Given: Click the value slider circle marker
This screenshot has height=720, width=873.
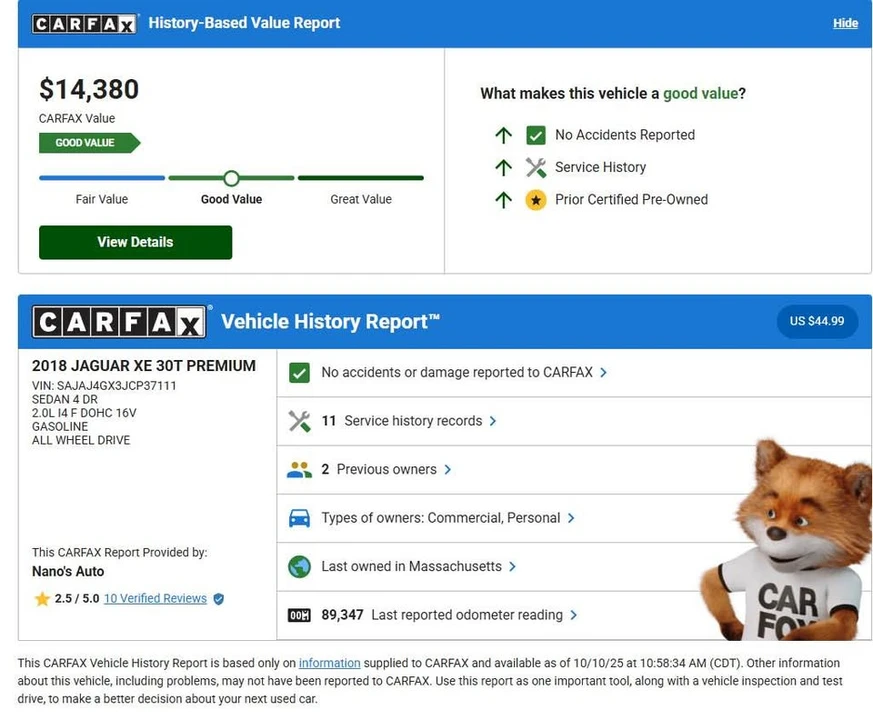Looking at the screenshot, I should click(x=232, y=178).
